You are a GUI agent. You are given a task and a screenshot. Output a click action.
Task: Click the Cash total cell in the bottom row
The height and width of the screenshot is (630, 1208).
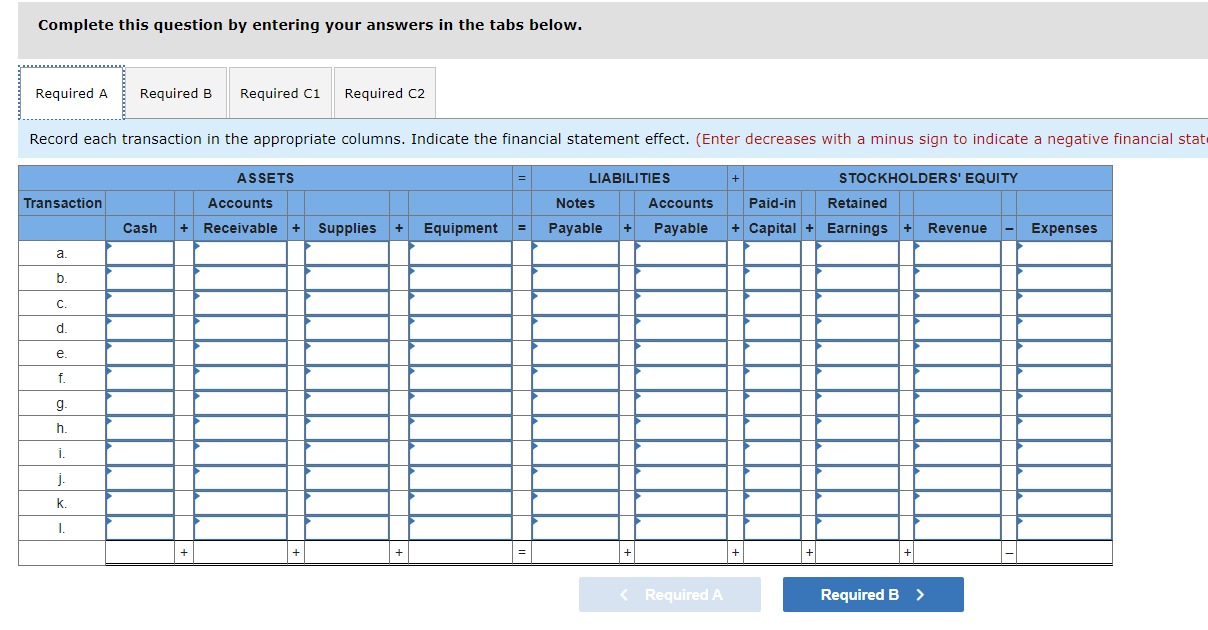point(142,551)
